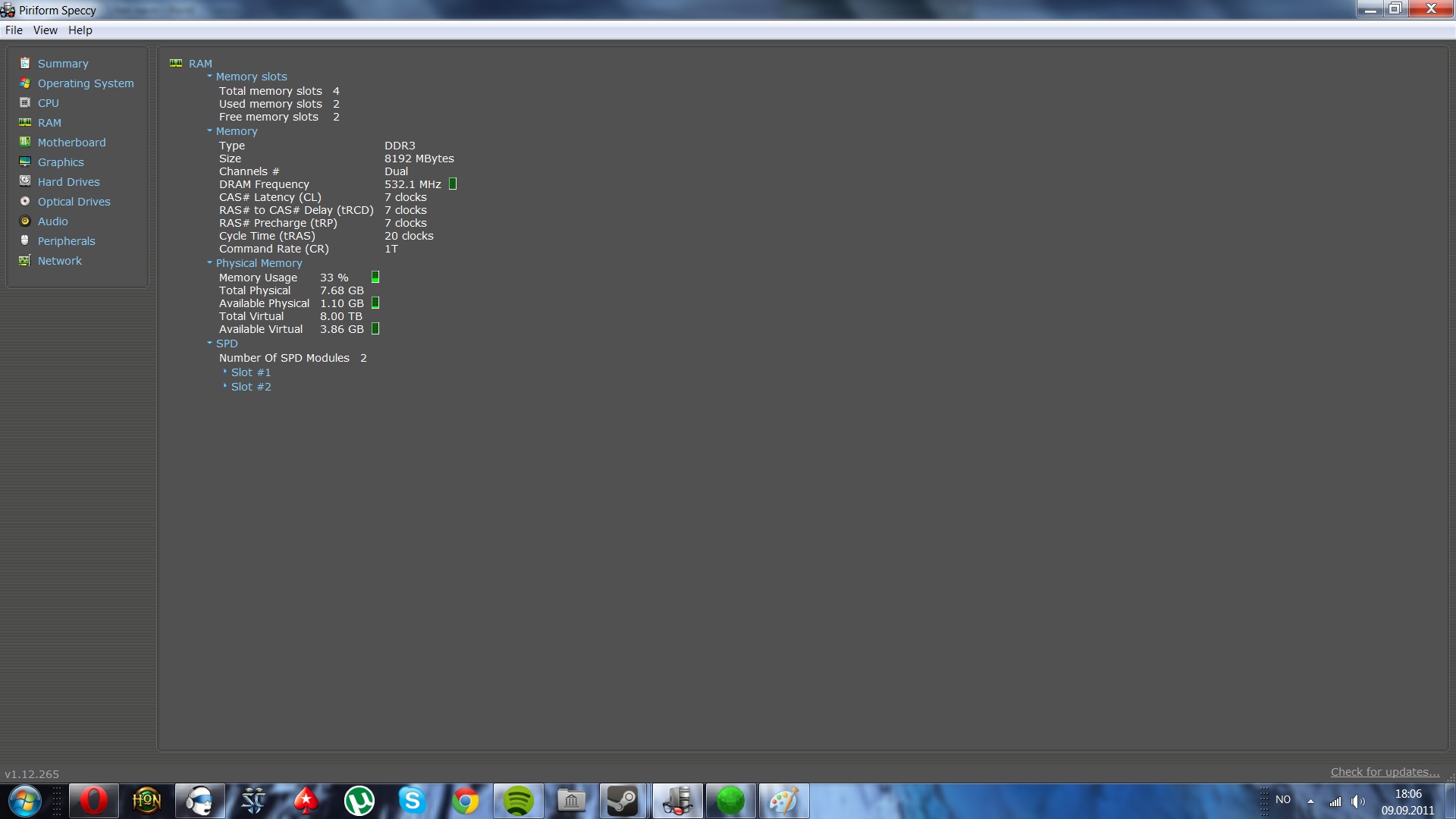1456x819 pixels.
Task: Click the network signal tray icon
Action: 1335,801
